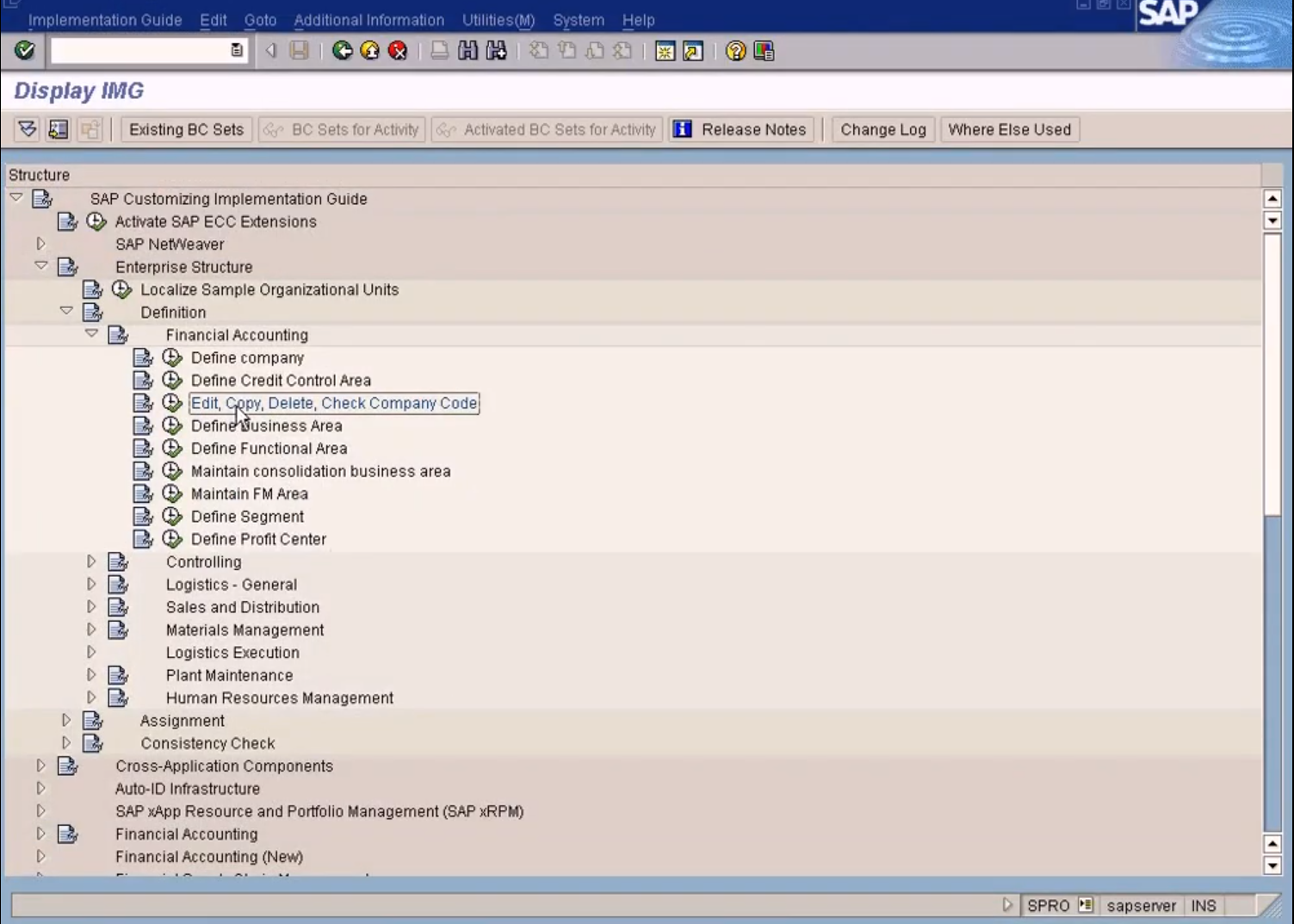Screen dimensions: 1294x924
Task: Click the Existing BC Sets button
Action: coord(187,129)
